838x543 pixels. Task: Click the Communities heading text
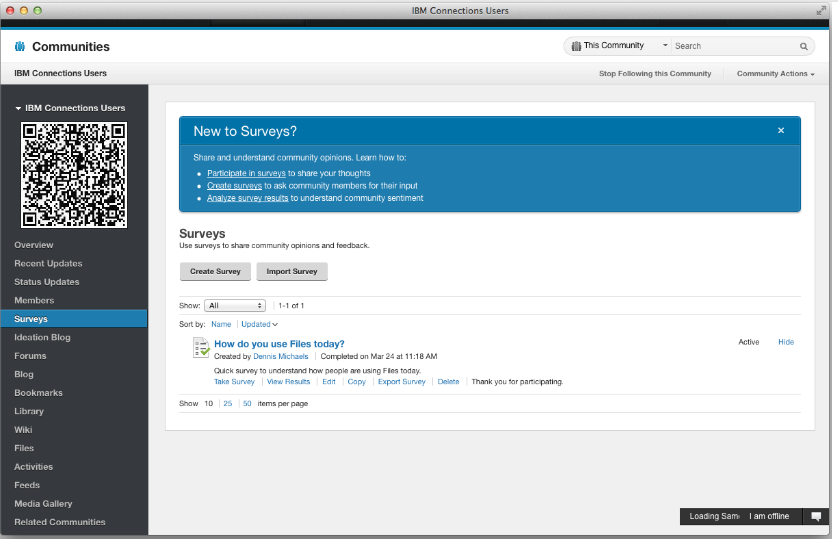(71, 46)
